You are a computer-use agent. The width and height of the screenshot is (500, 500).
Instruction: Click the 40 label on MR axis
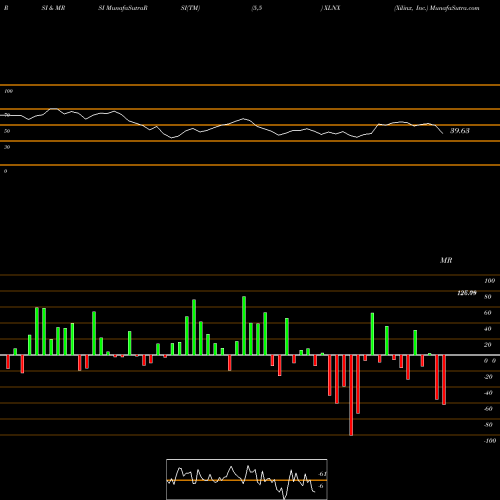(x=488, y=329)
